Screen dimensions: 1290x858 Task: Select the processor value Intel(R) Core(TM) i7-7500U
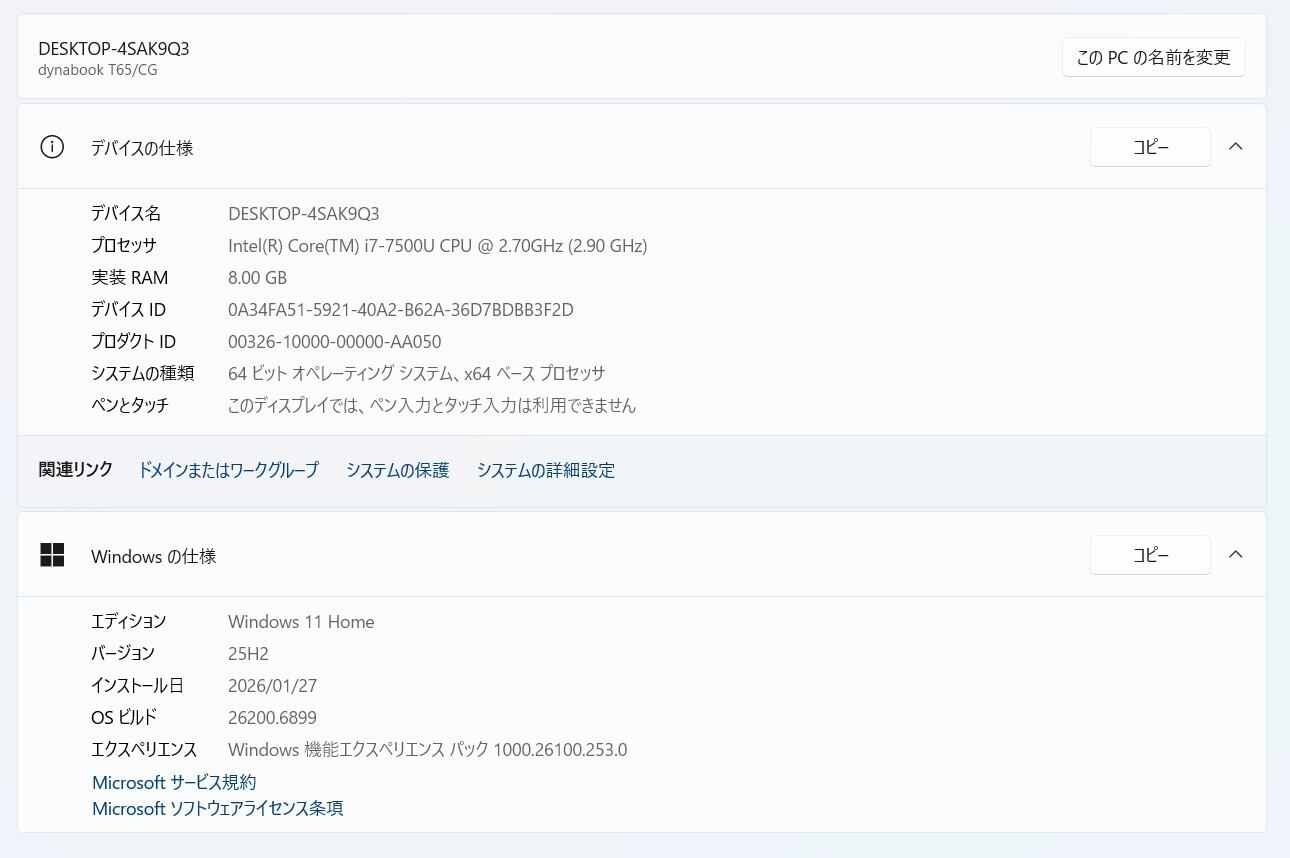click(x=438, y=246)
